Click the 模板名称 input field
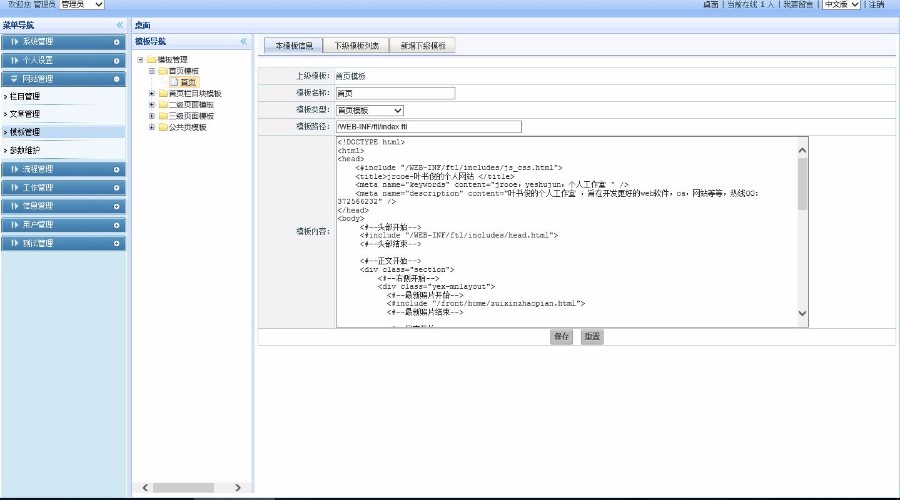This screenshot has width=900, height=500. [395, 93]
